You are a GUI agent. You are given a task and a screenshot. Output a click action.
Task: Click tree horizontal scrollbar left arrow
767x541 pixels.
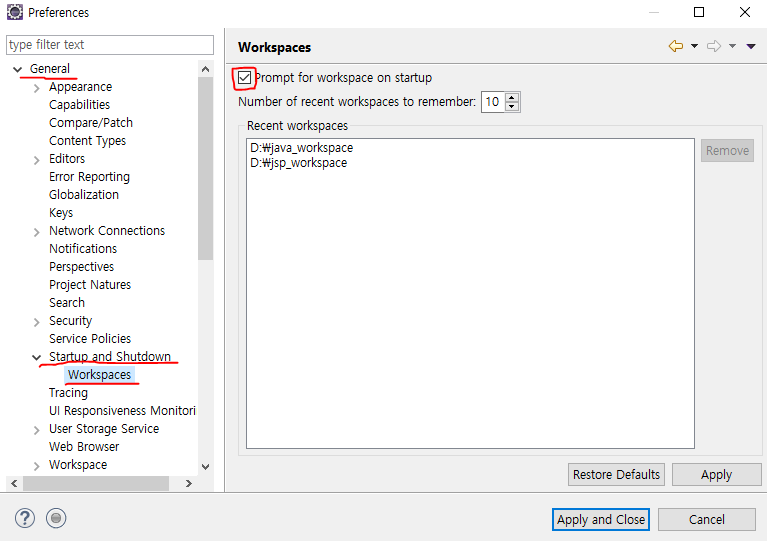[14, 483]
